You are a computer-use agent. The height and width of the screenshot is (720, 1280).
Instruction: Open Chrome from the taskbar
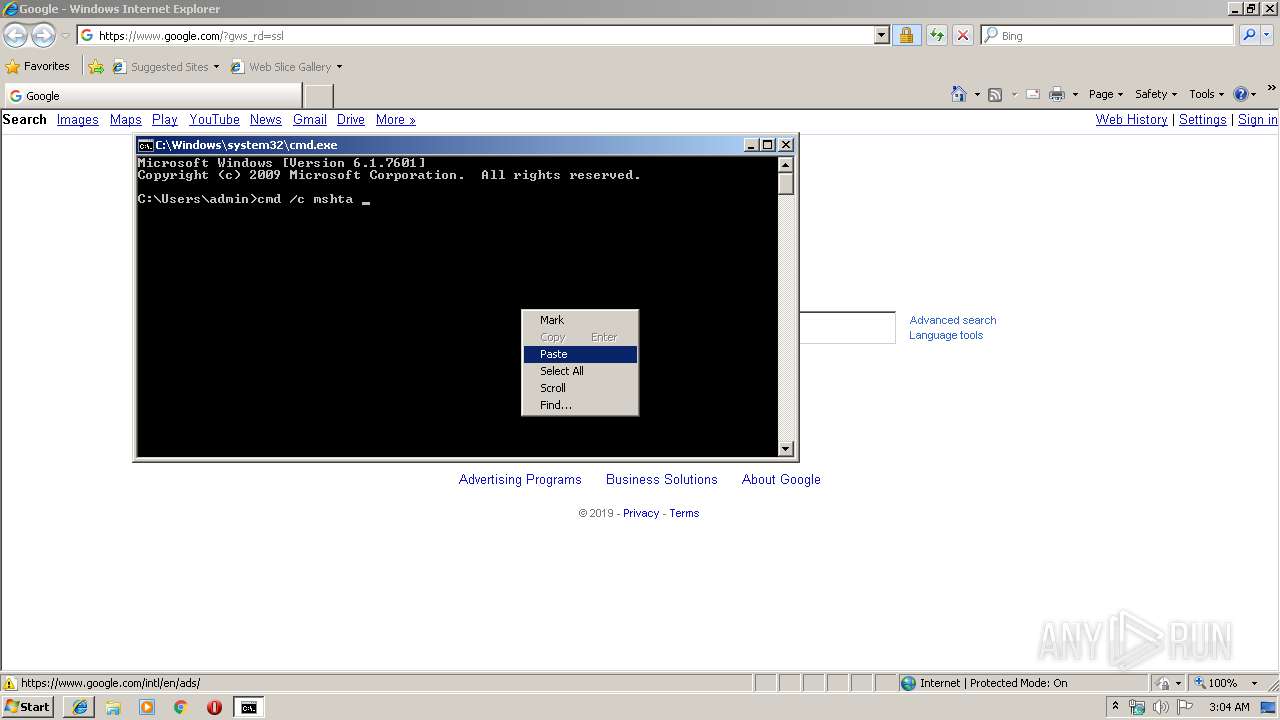coord(180,707)
